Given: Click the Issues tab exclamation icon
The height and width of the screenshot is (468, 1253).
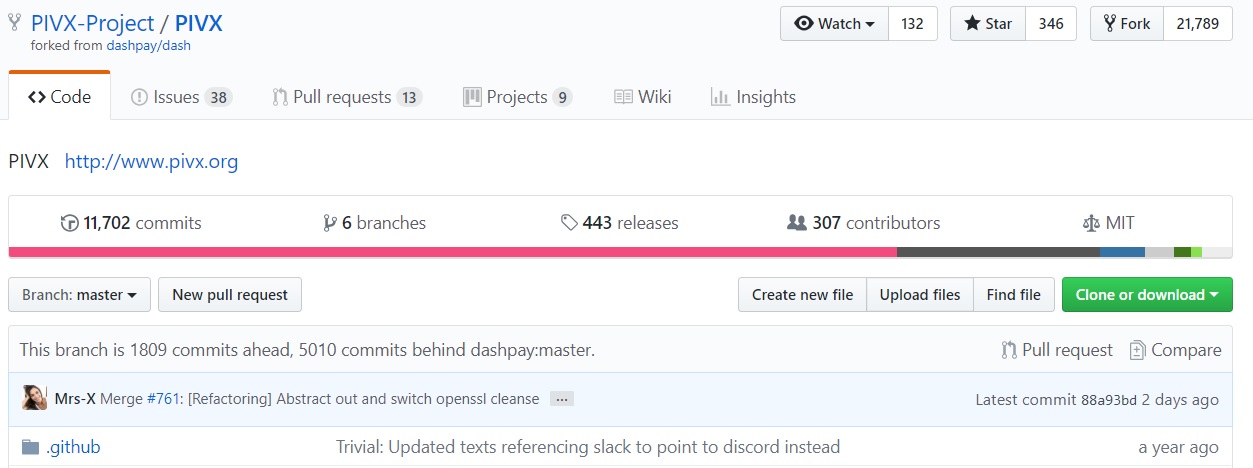Looking at the screenshot, I should [140, 97].
